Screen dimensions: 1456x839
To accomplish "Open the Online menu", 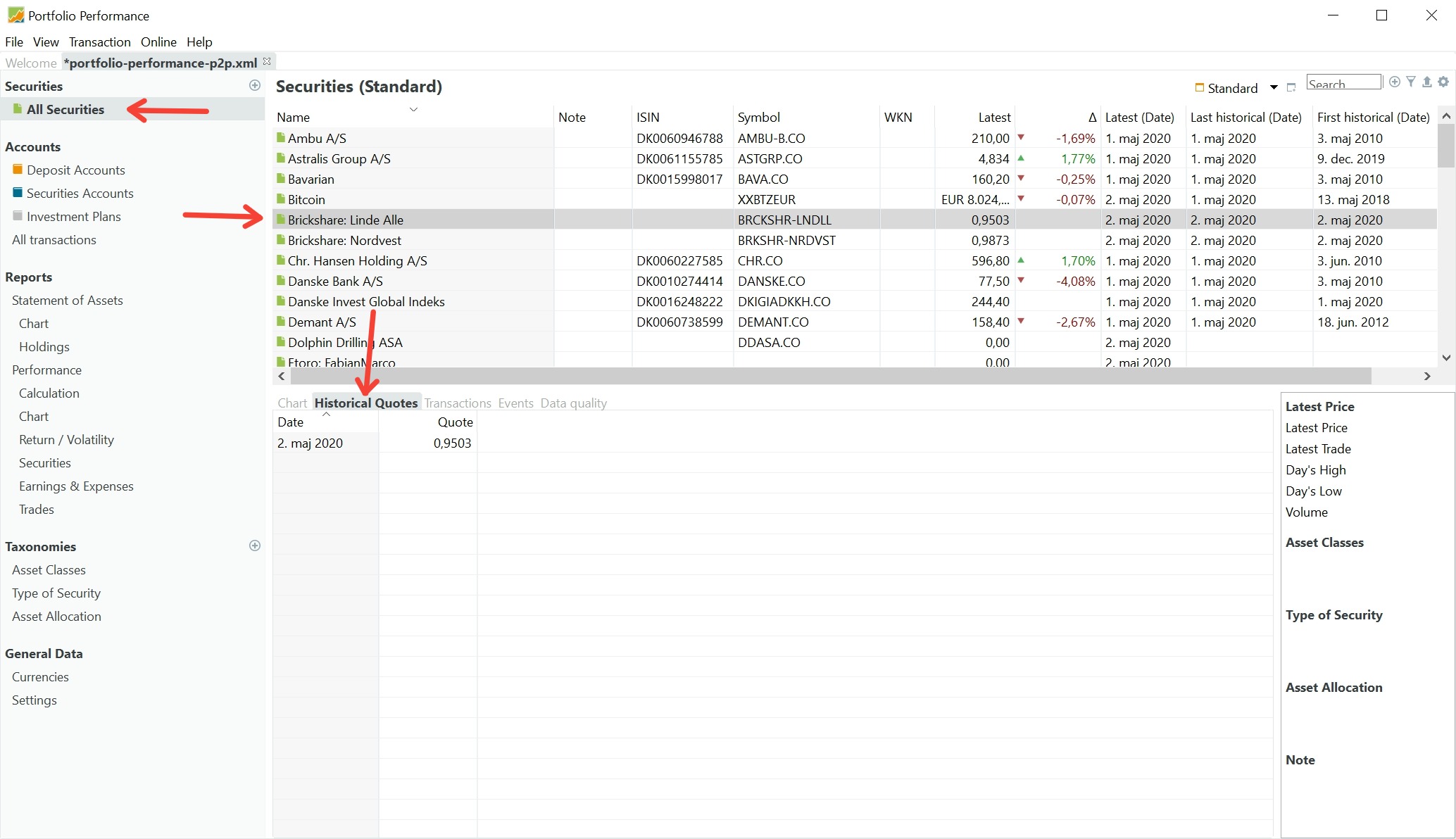I will coord(158,42).
